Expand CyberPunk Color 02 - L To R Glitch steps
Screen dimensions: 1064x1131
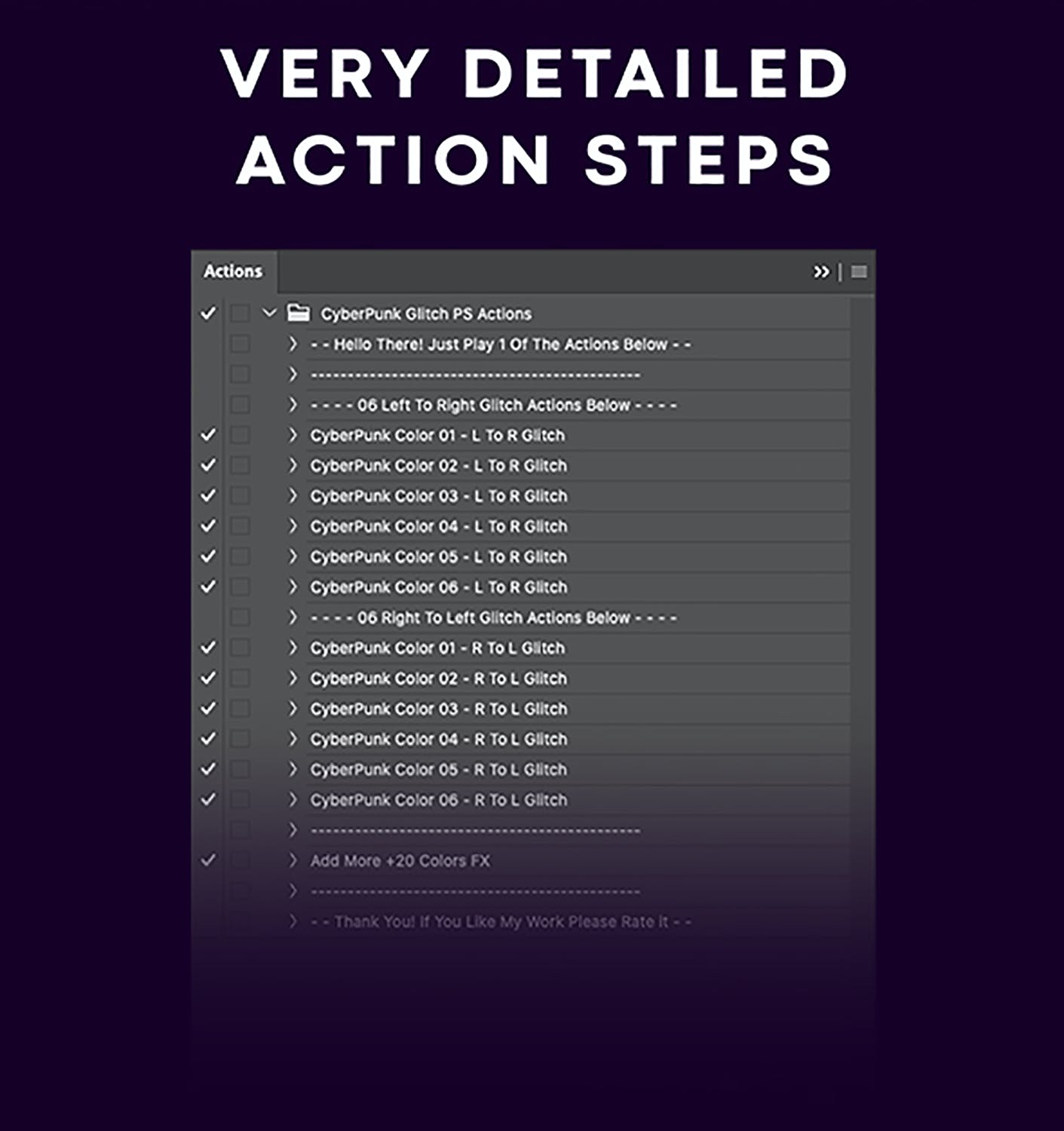pos(293,465)
